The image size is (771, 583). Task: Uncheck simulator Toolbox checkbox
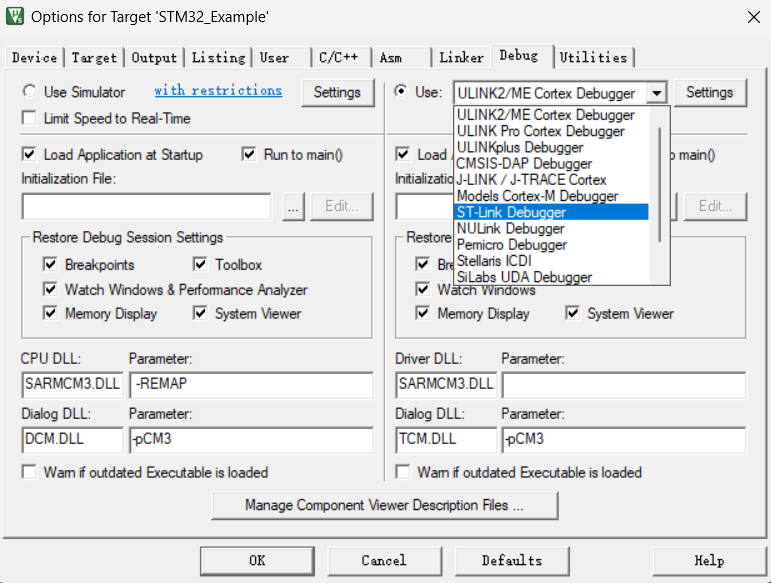[200, 264]
